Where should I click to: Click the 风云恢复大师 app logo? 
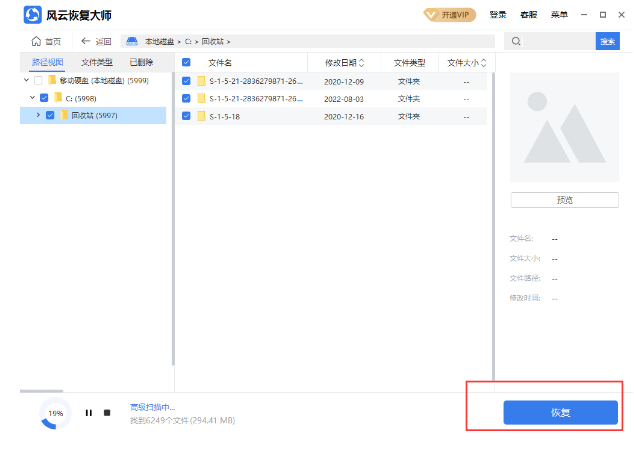(31, 15)
